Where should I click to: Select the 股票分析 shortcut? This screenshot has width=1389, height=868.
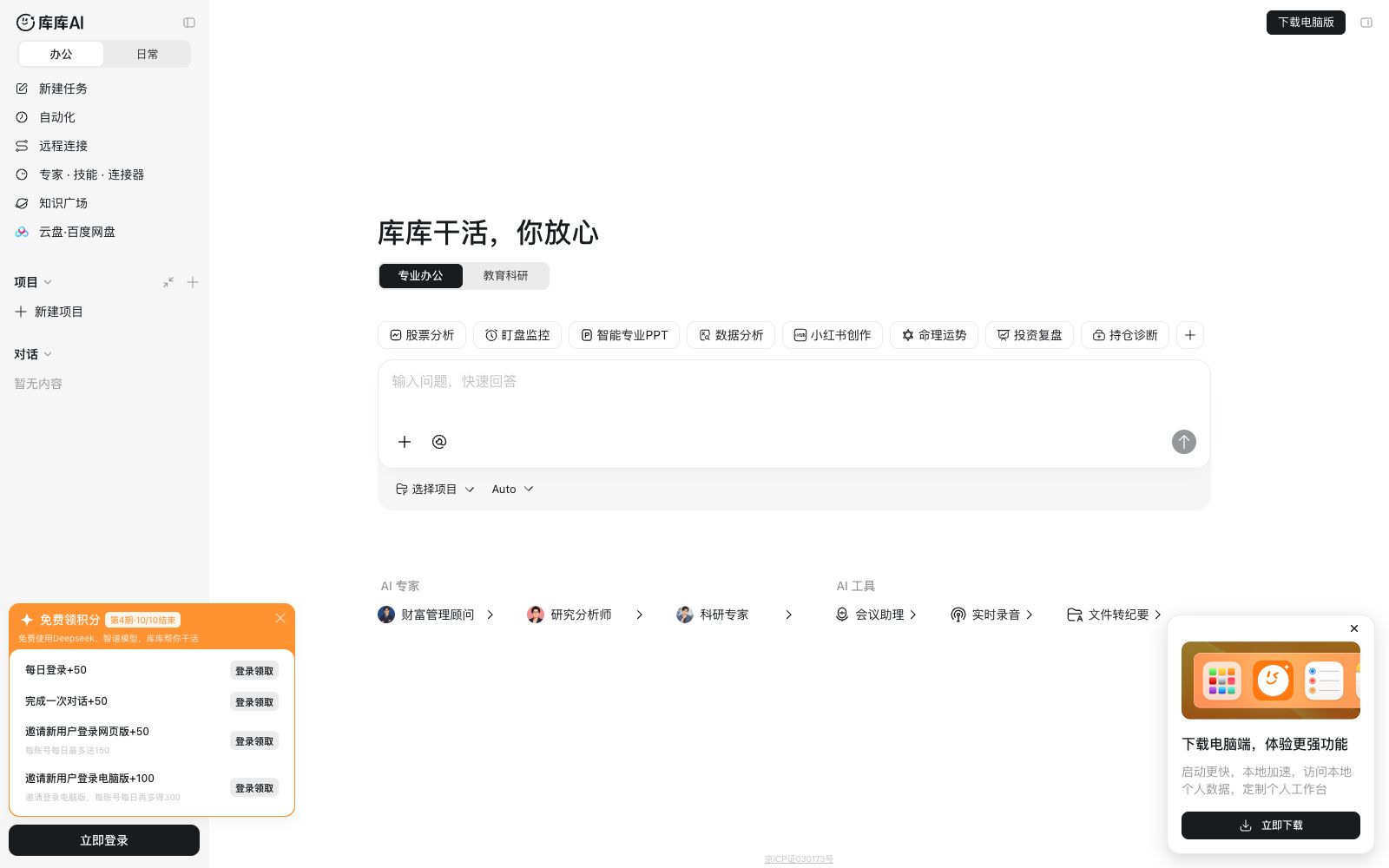click(422, 335)
